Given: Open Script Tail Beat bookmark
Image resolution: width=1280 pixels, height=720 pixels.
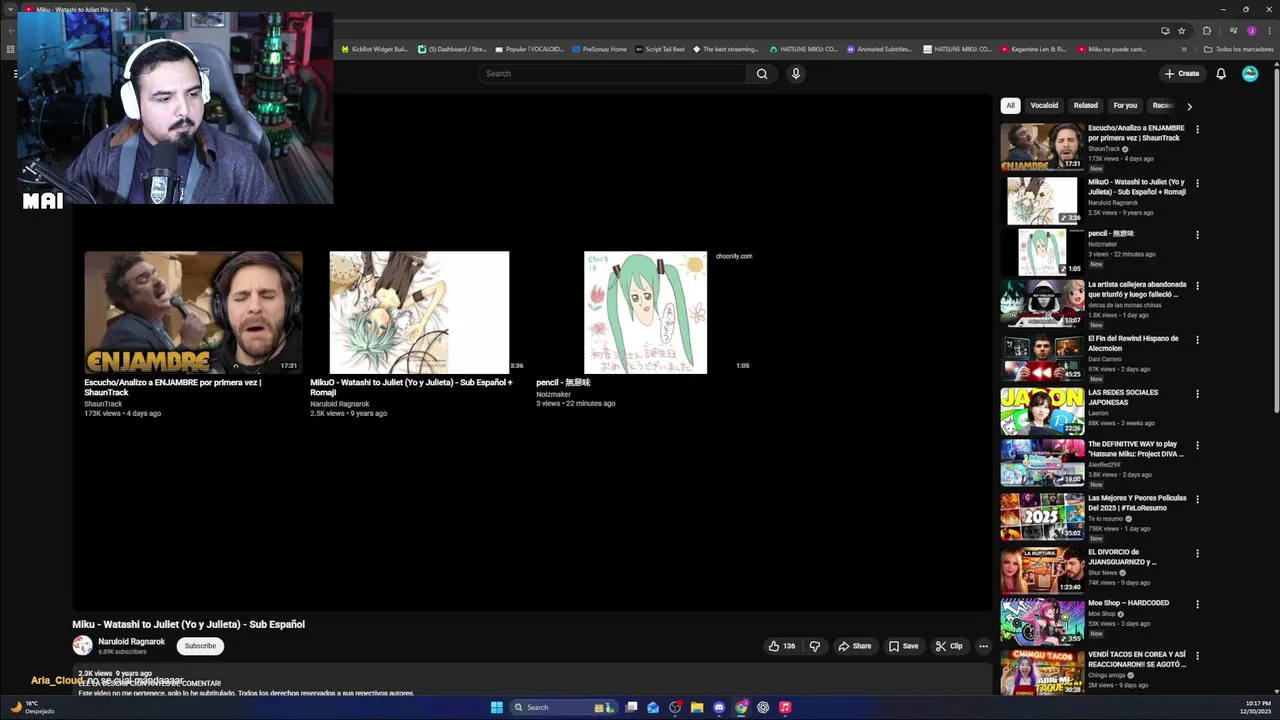Looking at the screenshot, I should (x=660, y=49).
